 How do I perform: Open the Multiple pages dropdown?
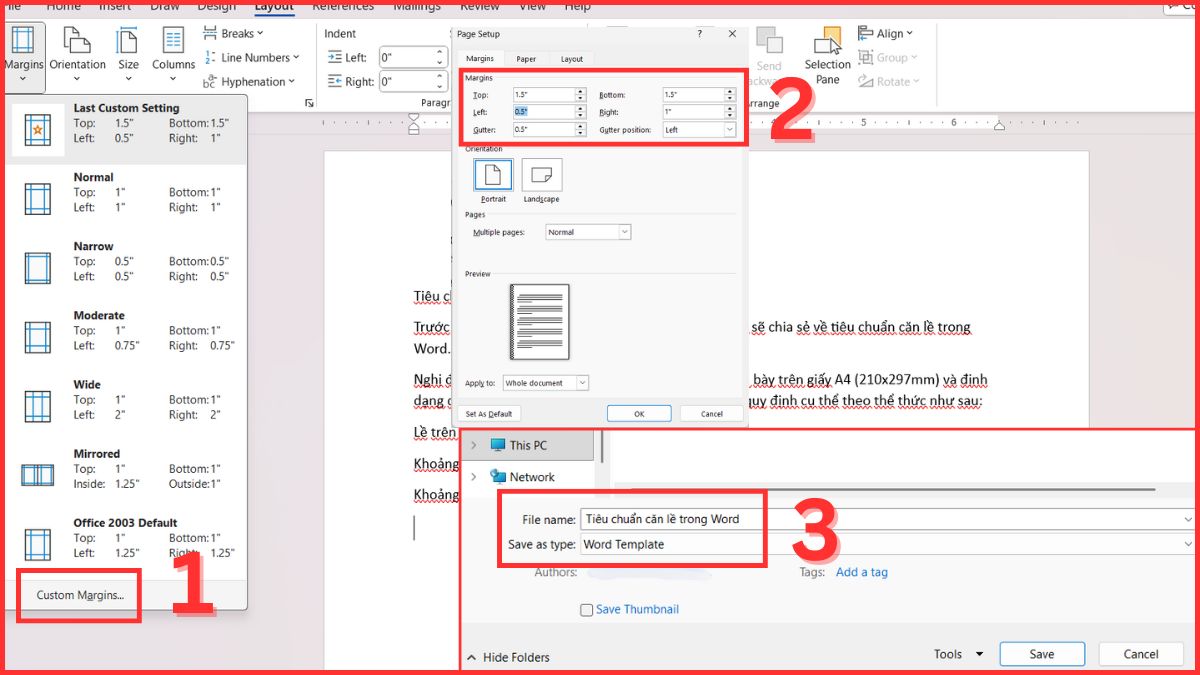pos(625,231)
